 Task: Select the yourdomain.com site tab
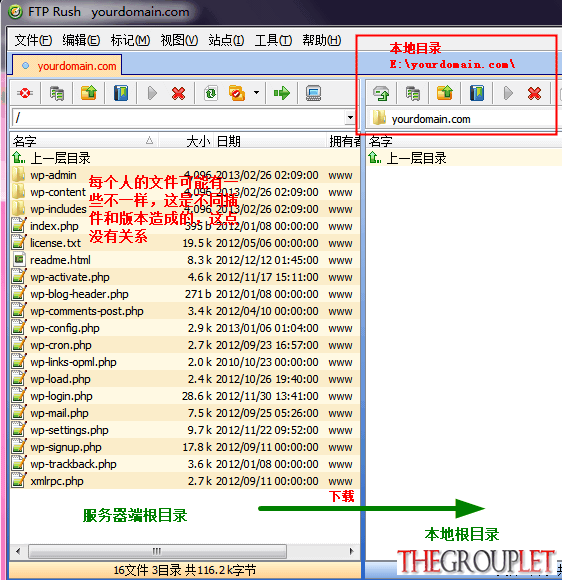pyautogui.click(x=67, y=65)
